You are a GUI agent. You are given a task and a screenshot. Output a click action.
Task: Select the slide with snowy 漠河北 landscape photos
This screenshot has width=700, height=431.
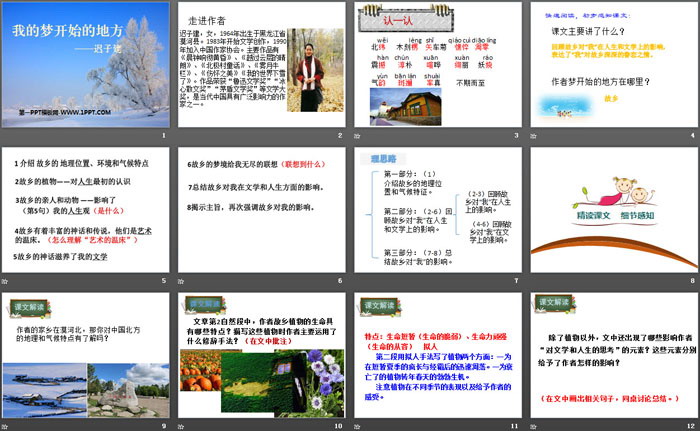[86, 355]
